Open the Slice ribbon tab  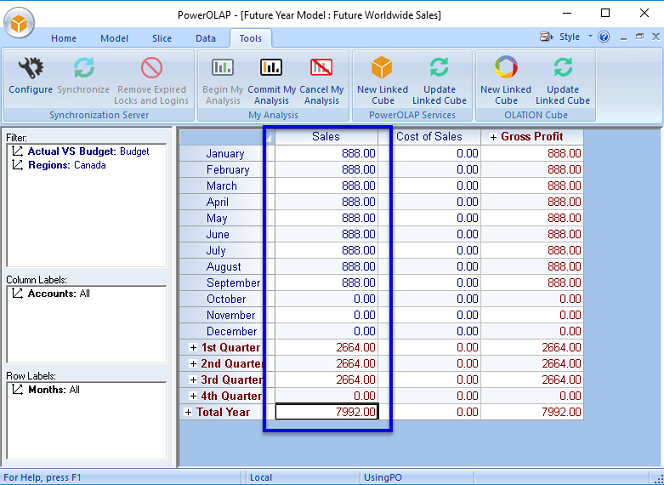pyautogui.click(x=162, y=39)
